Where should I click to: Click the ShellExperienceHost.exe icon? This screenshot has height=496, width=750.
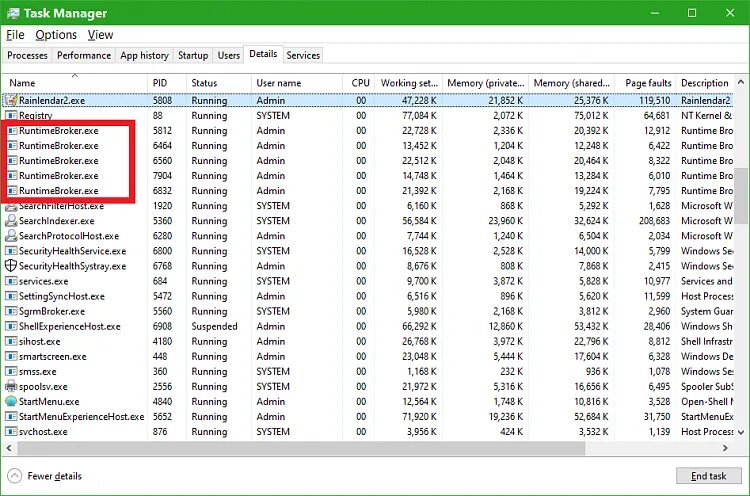(x=11, y=326)
